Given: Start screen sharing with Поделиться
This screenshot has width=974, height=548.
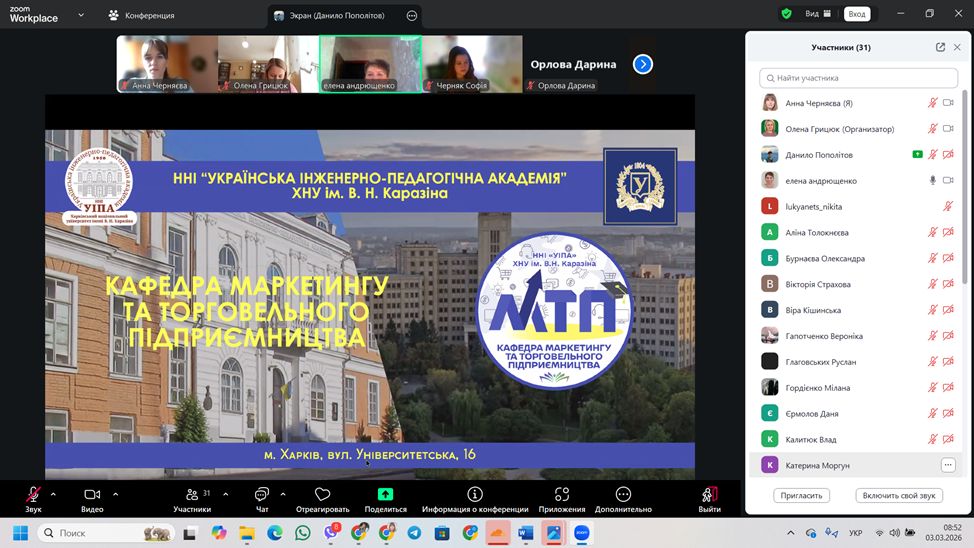Looking at the screenshot, I should coord(385,497).
